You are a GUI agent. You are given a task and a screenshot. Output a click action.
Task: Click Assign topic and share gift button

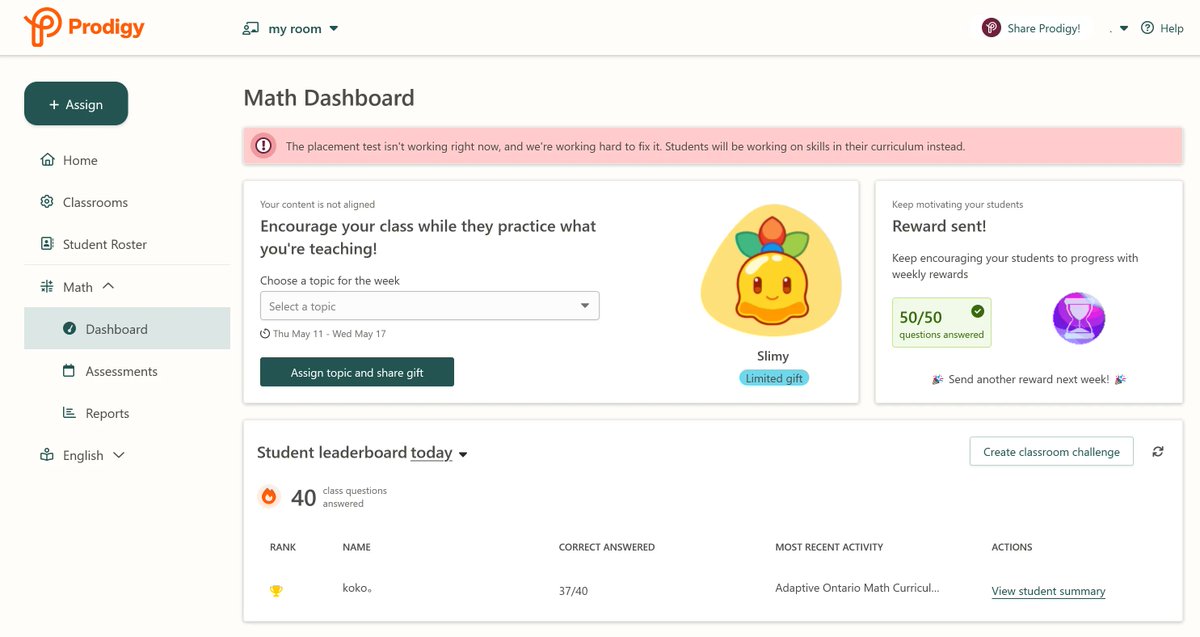pyautogui.click(x=357, y=372)
